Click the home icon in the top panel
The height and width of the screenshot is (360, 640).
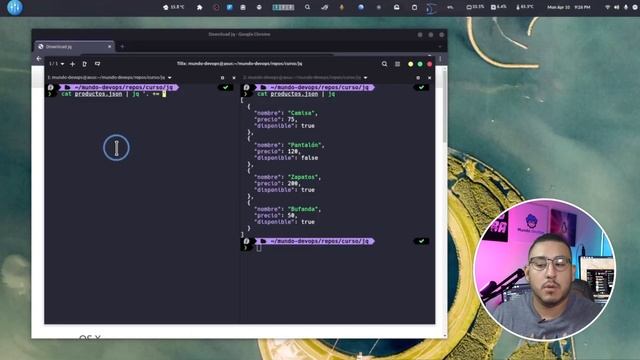point(200,7)
